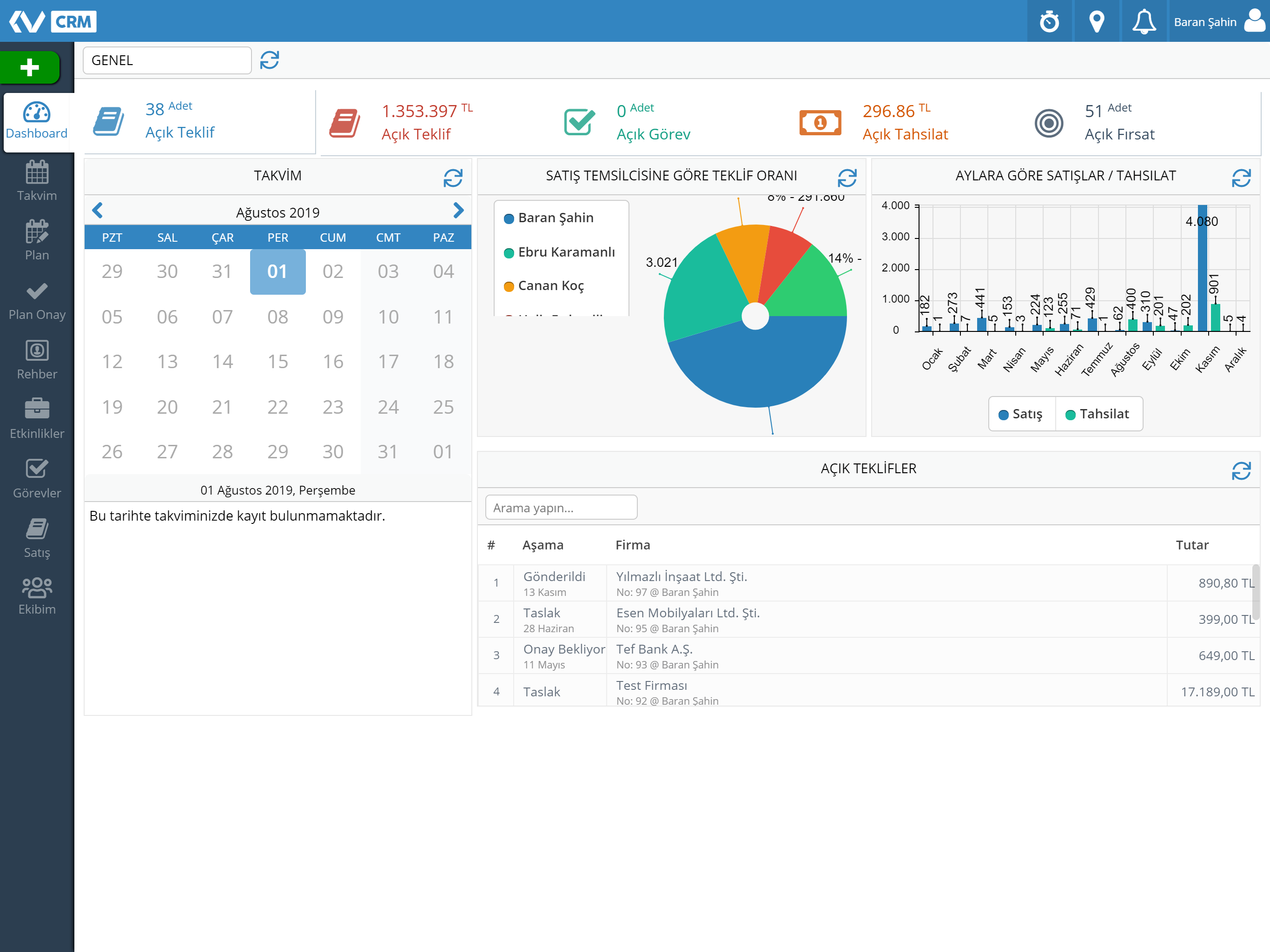Open the notifications bell
Image resolution: width=1270 pixels, height=952 pixels.
coord(1144,22)
